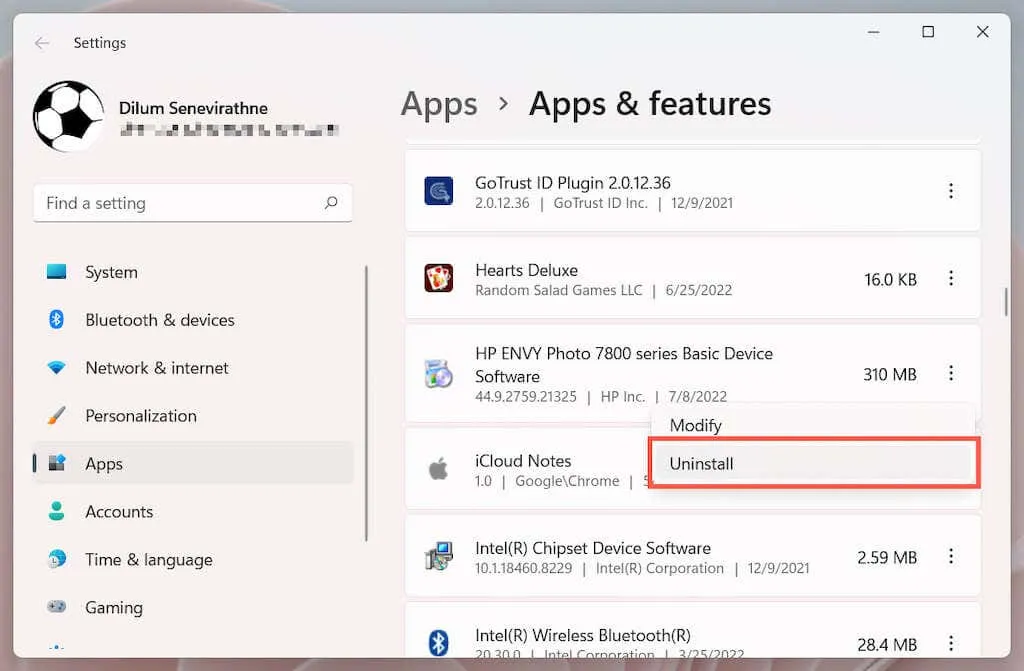
Task: Click the back arrow in Settings
Action: tap(42, 43)
